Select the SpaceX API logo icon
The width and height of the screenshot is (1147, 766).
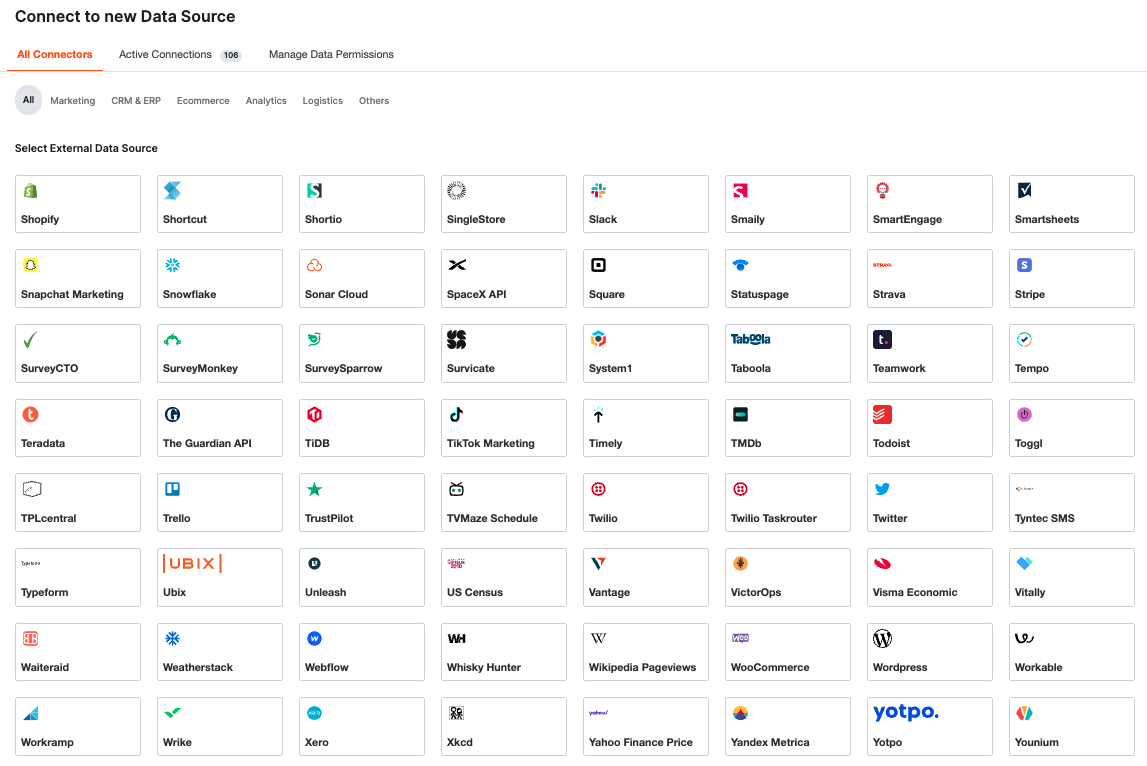[x=456, y=265]
